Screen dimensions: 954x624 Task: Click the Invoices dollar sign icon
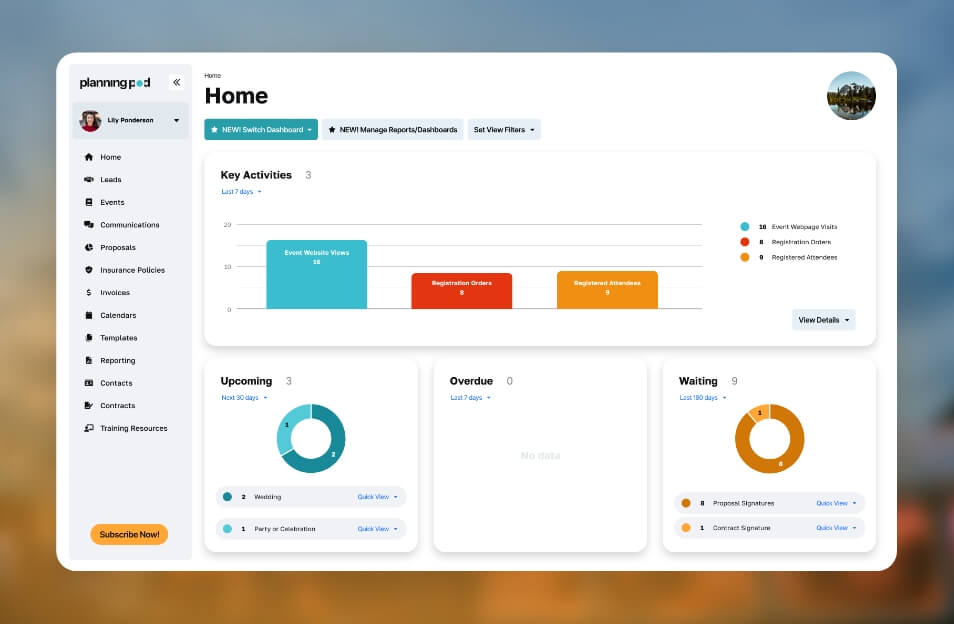tap(89, 293)
